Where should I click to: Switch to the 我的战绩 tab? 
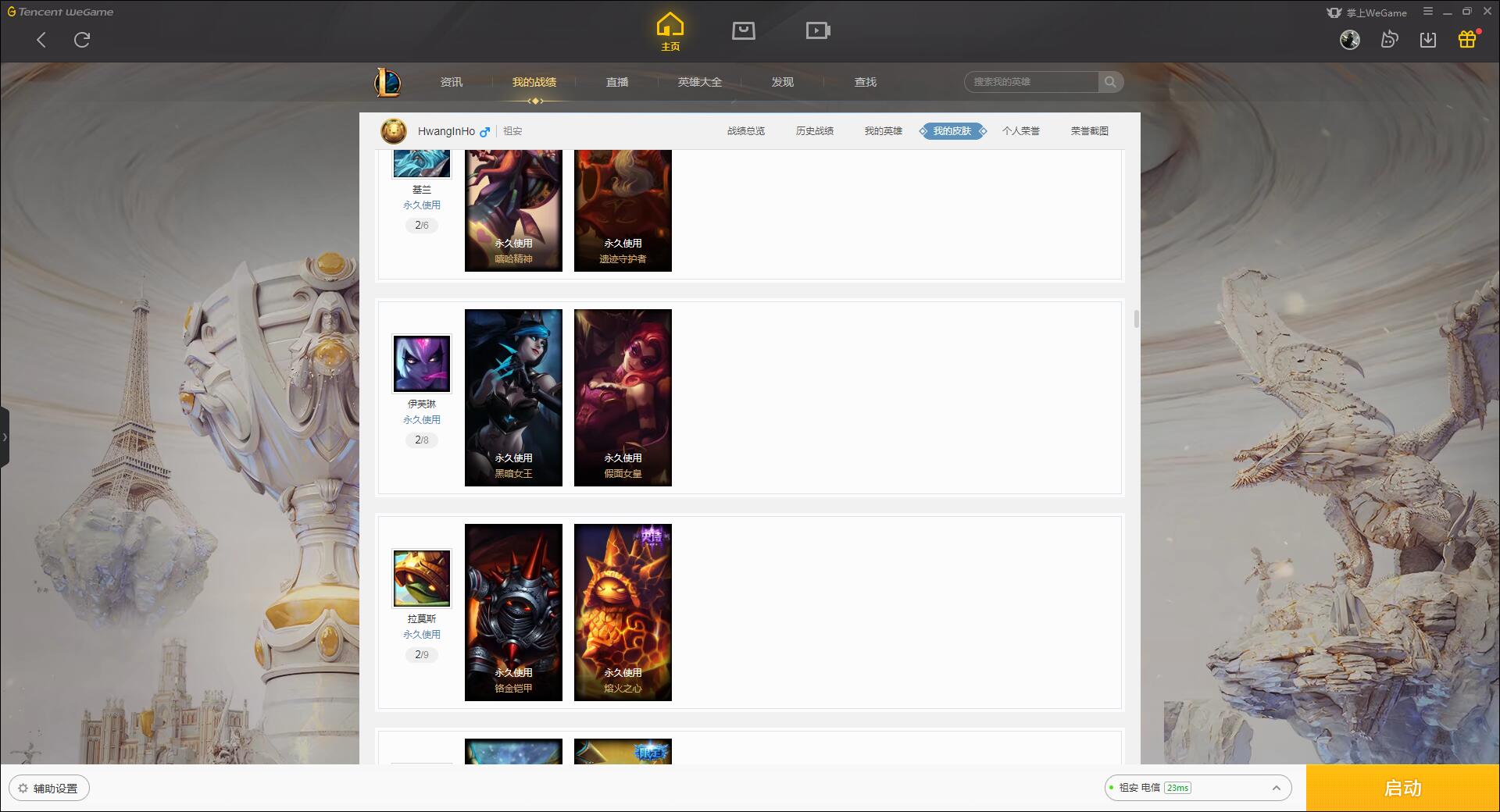(534, 82)
